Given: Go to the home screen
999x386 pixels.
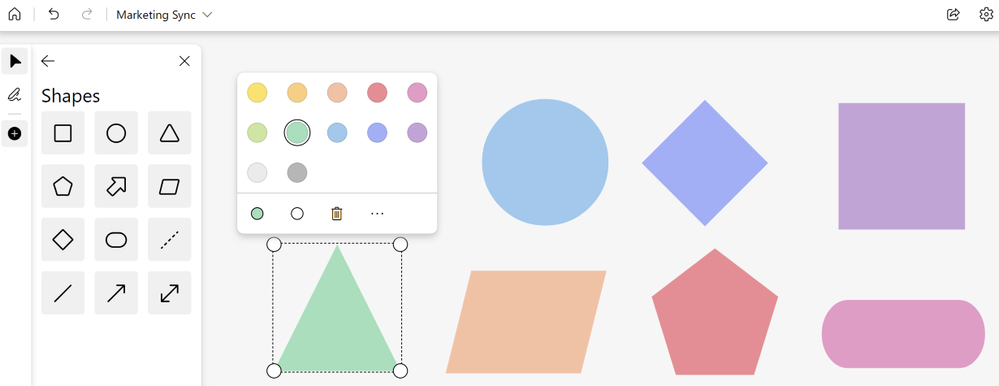Looking at the screenshot, I should (14, 14).
